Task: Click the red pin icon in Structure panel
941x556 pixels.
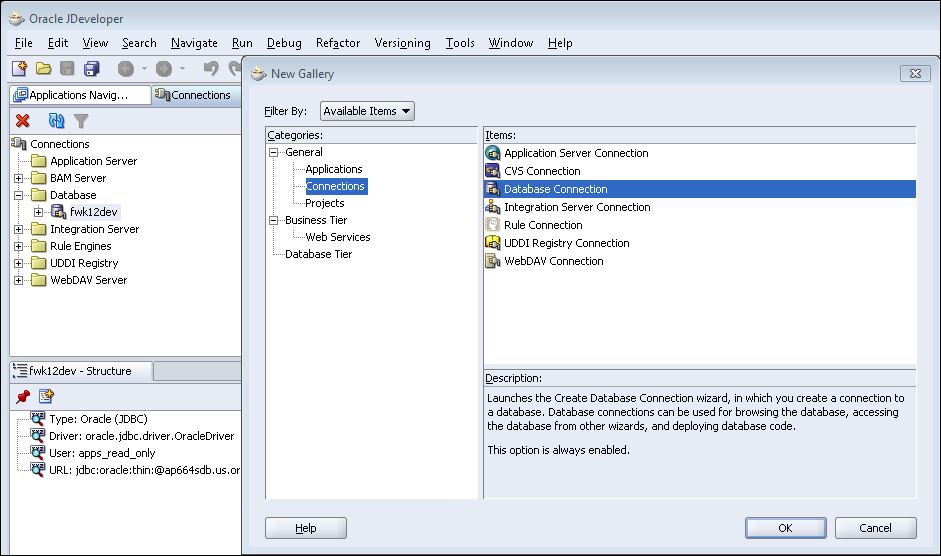Action: click(23, 396)
